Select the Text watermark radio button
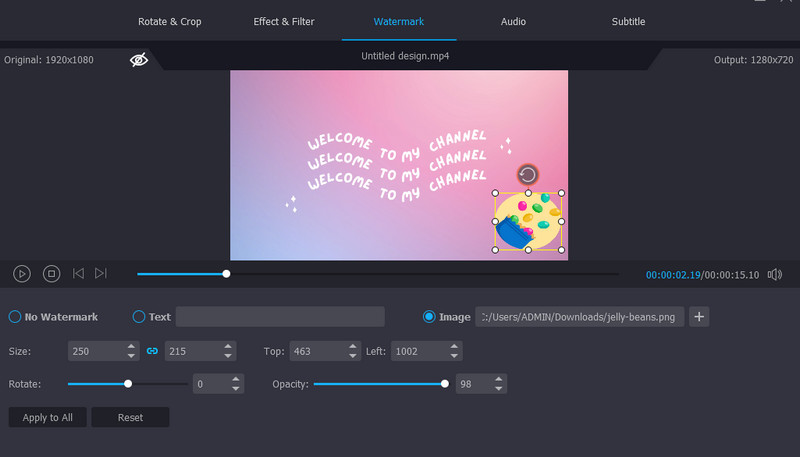Screen dimensions: 800x457 tap(139, 317)
